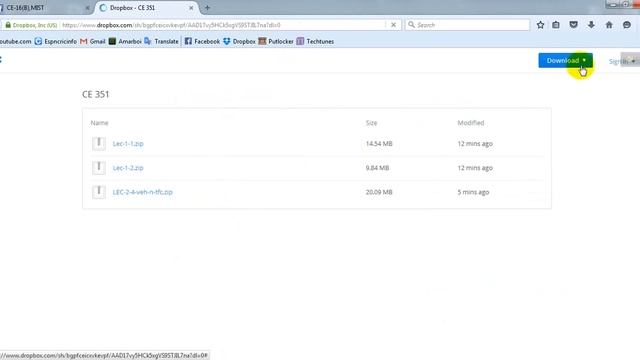This screenshot has width=640, height=360.
Task: Click the Pocket save icon
Action: tap(573, 25)
